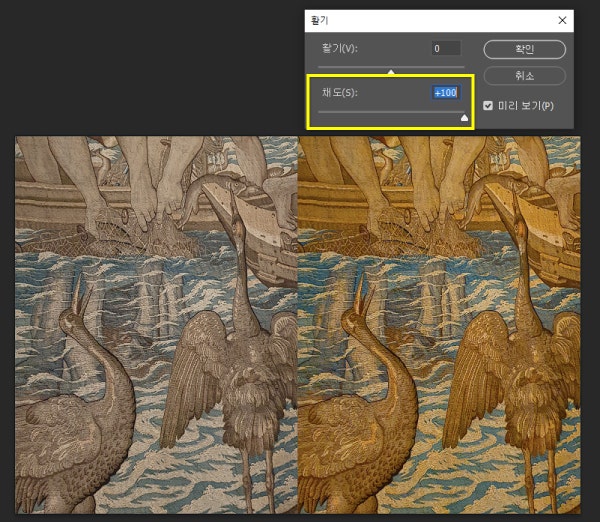This screenshot has height=522, width=600.
Task: Click the crane head in the desaturated left image
Action: pyautogui.click(x=72, y=318)
